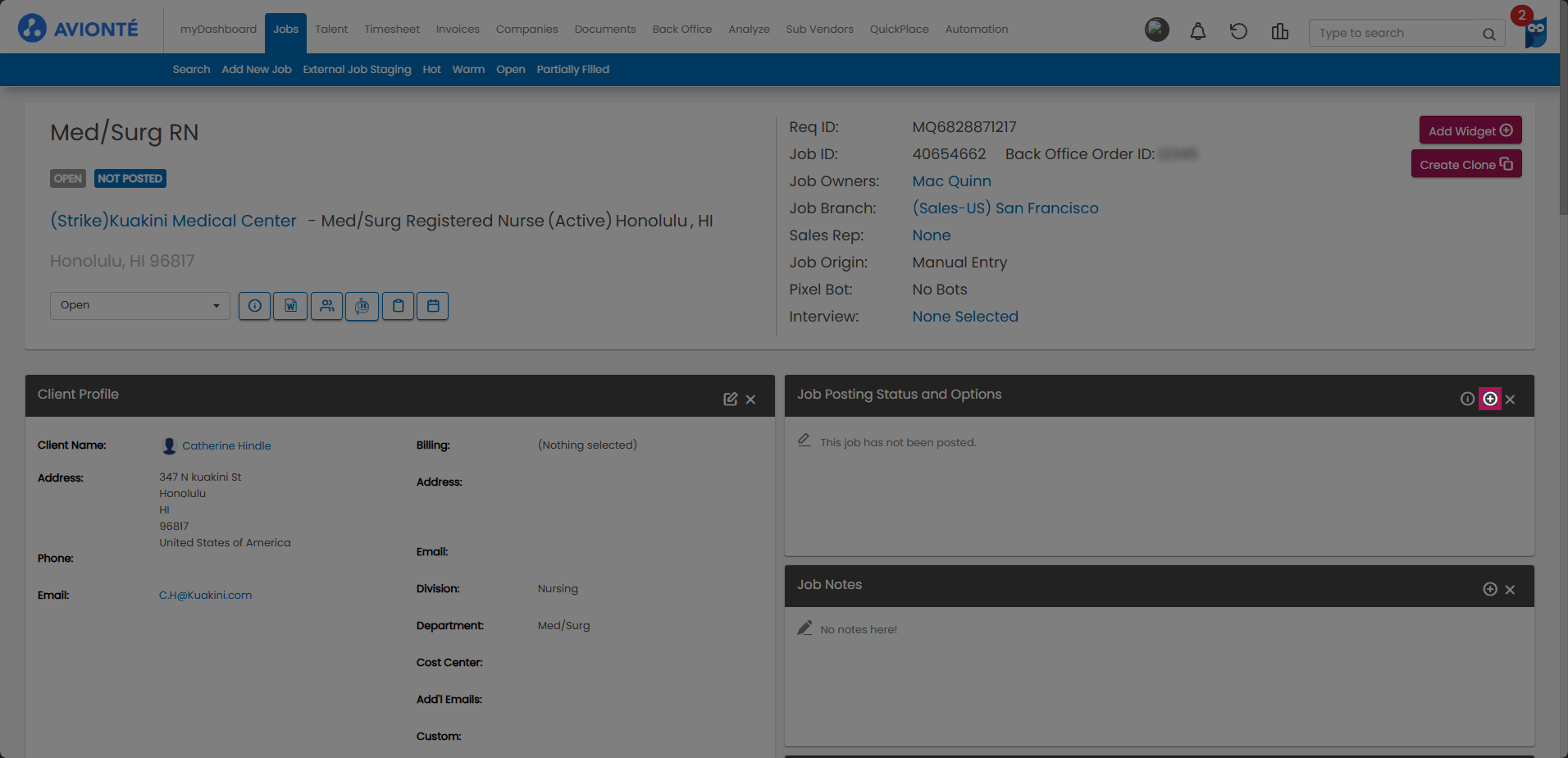Open the Mac Quinn job owner link
The height and width of the screenshot is (758, 1568).
[x=951, y=181]
